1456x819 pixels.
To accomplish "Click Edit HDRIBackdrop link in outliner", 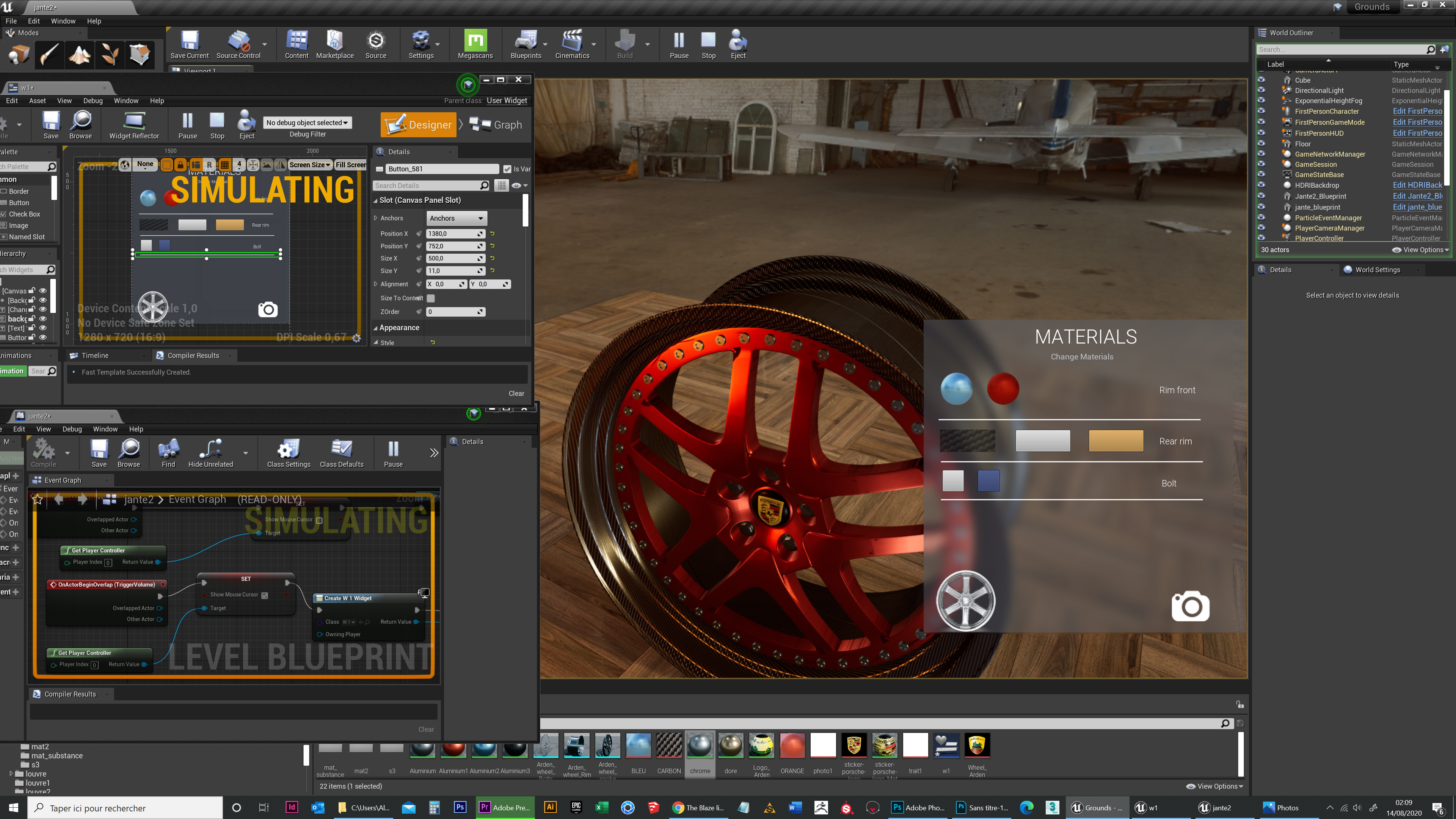I will (x=1417, y=185).
